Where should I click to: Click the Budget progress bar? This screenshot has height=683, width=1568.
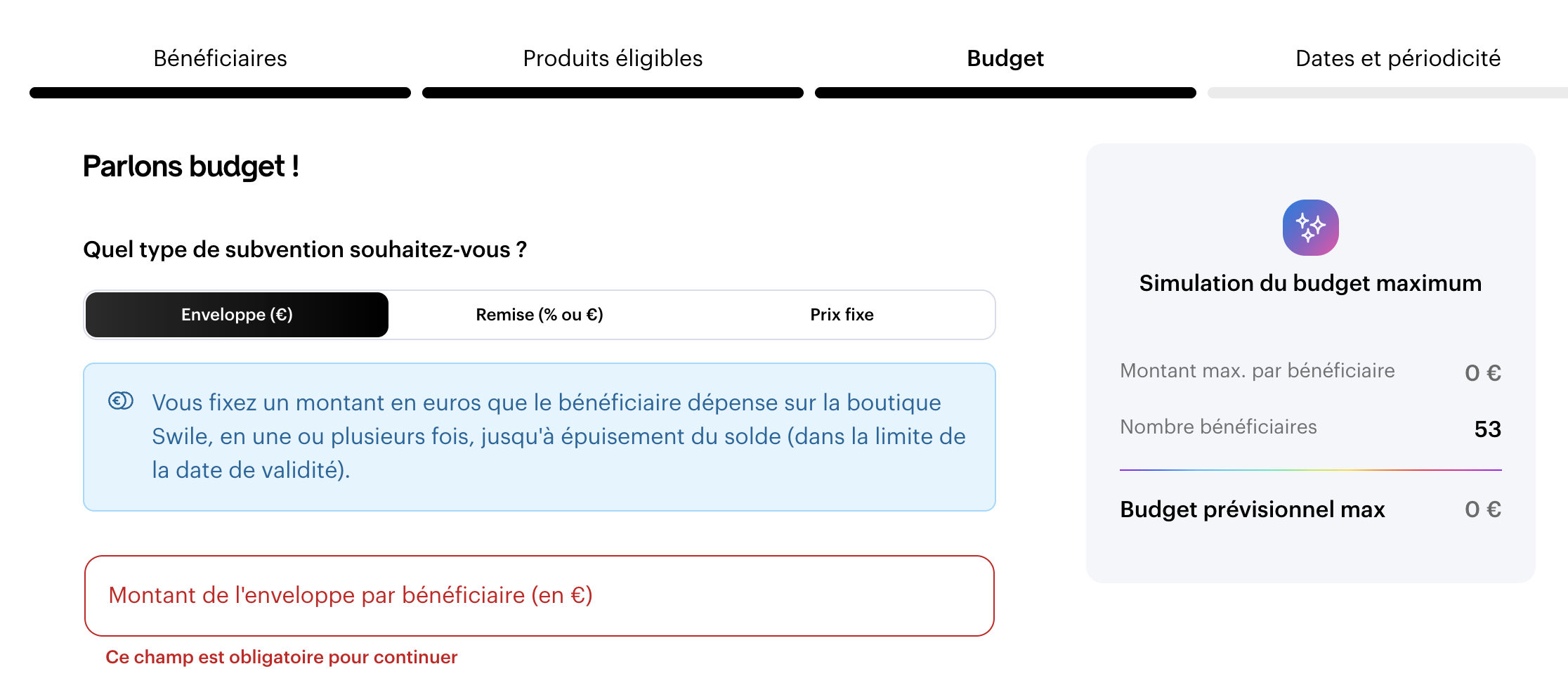click(x=1005, y=93)
